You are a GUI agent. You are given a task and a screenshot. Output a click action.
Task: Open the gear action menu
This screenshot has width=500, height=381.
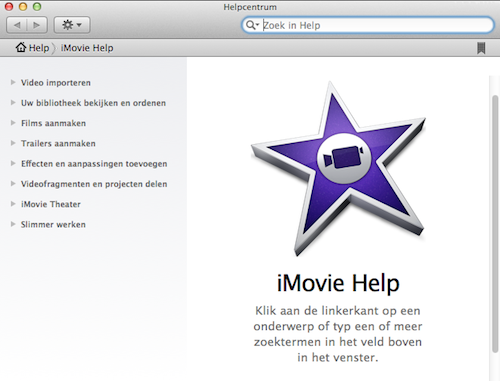coord(72,25)
